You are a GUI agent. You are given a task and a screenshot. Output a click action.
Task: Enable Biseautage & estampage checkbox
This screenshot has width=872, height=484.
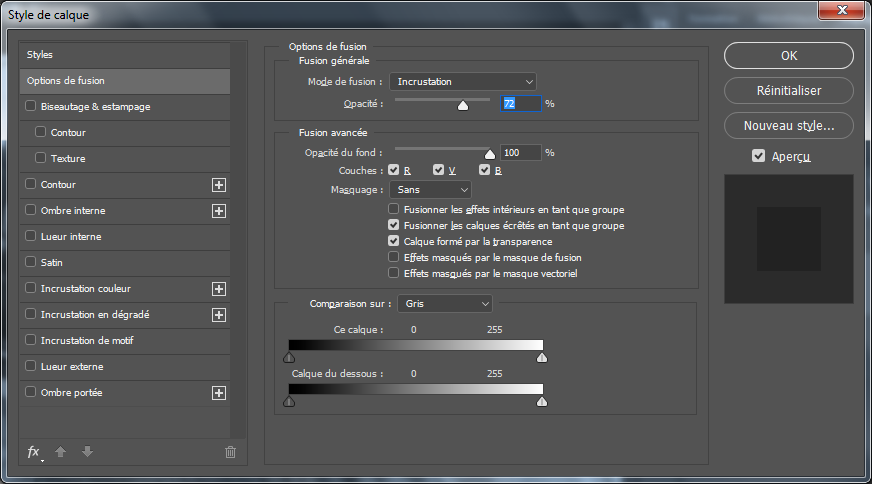(x=31, y=106)
